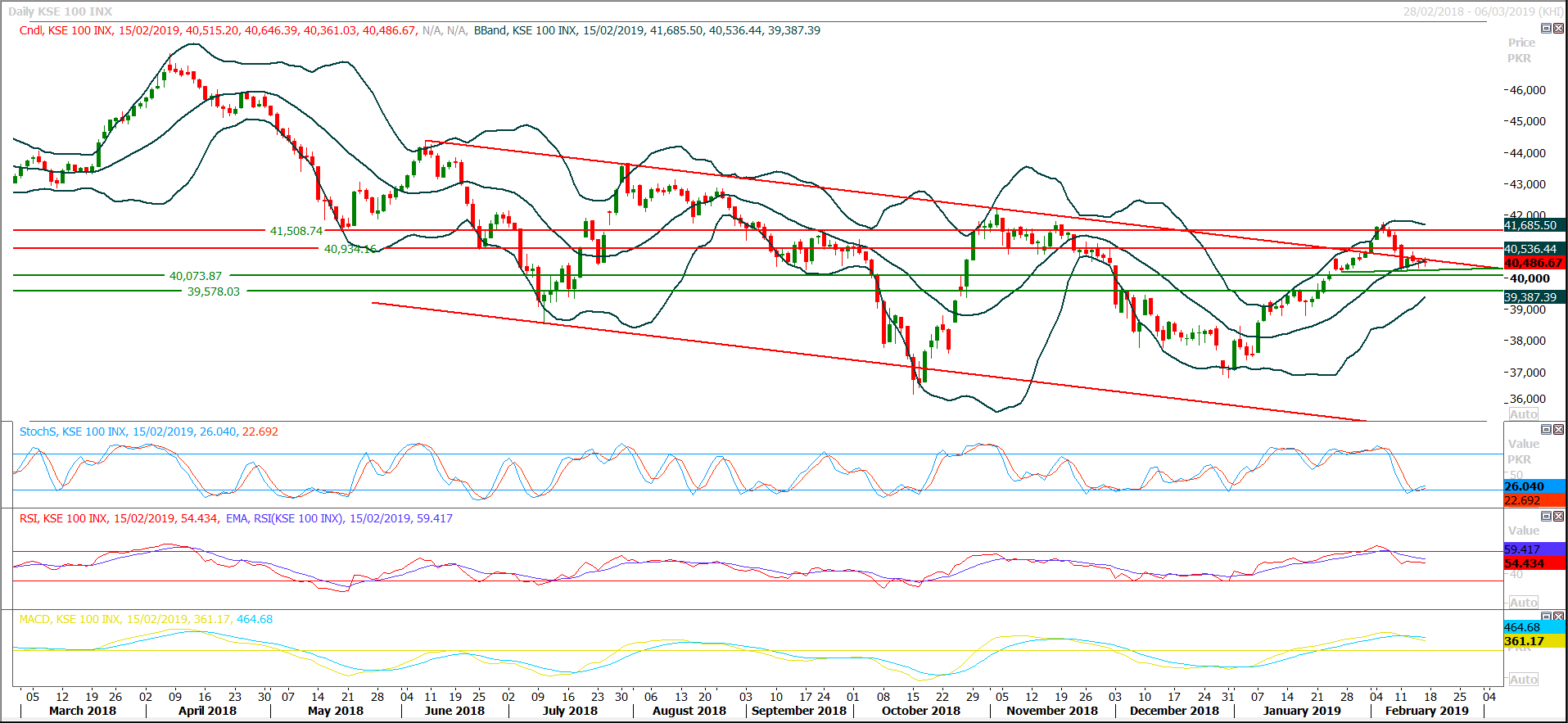The image size is (1568, 723).
Task: Close the RSI indicator panel
Action: tap(1558, 517)
